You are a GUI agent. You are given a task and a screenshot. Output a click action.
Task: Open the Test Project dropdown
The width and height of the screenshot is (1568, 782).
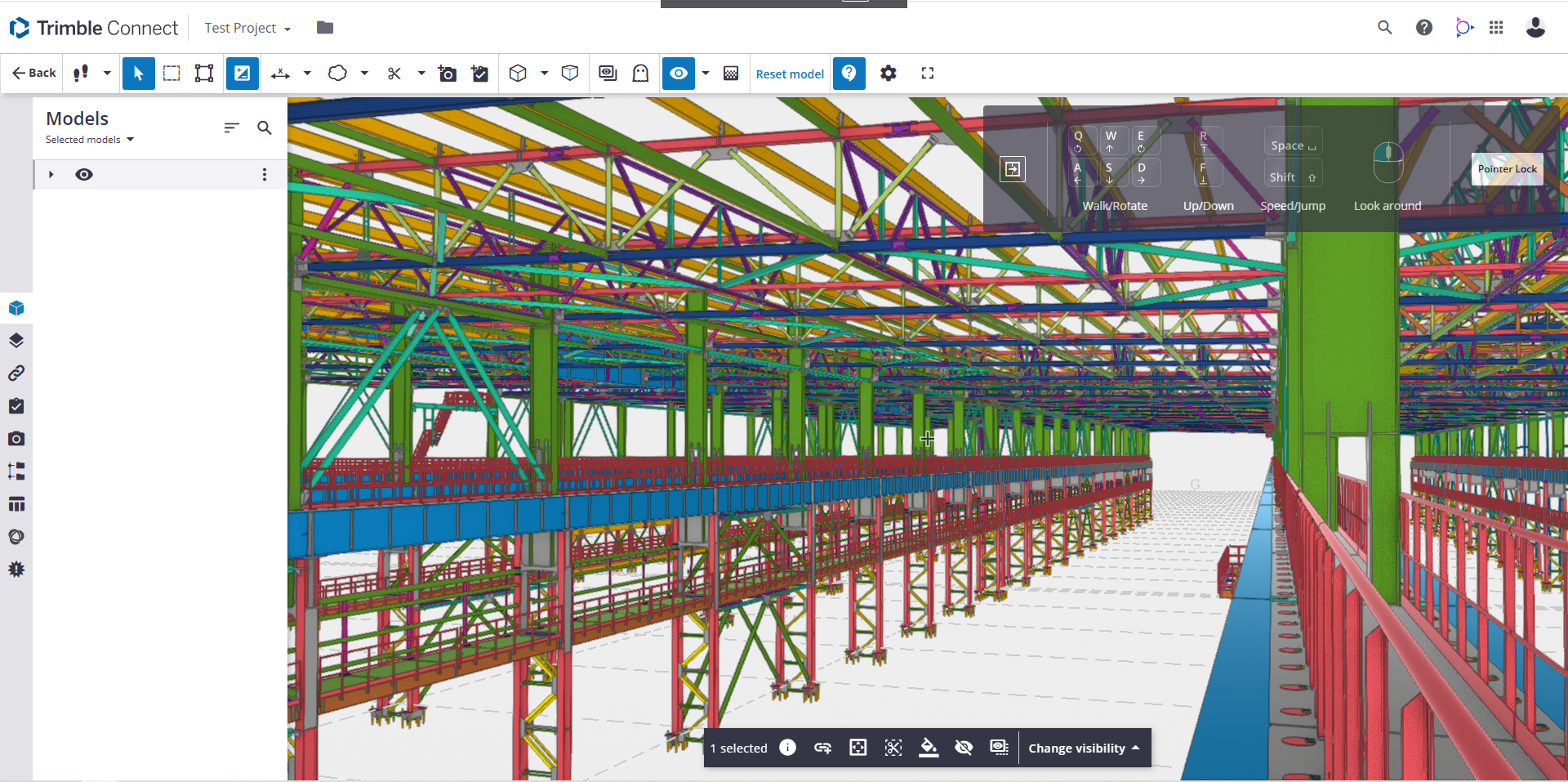point(247,28)
